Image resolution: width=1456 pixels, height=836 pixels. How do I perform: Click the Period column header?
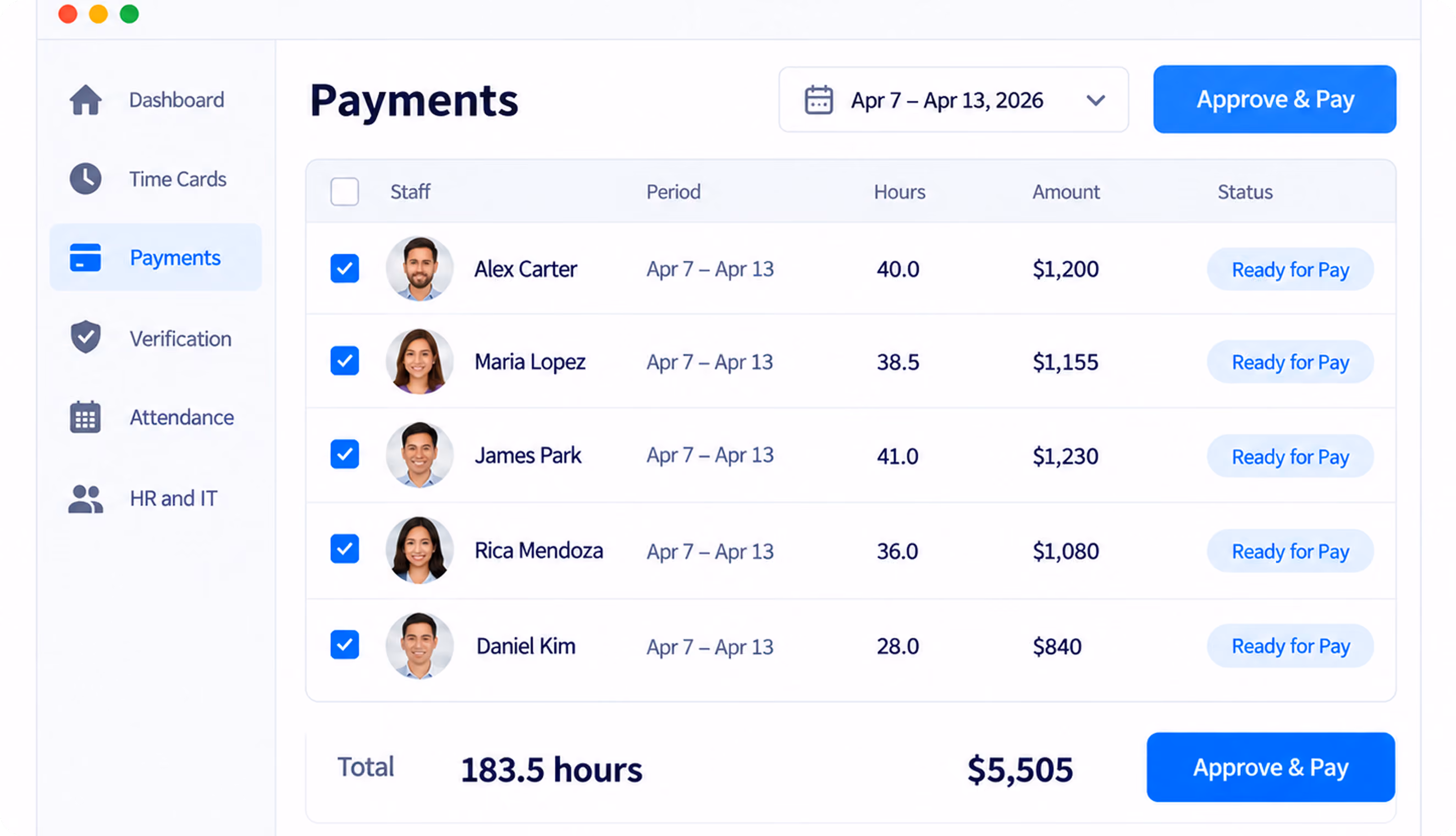tap(674, 192)
